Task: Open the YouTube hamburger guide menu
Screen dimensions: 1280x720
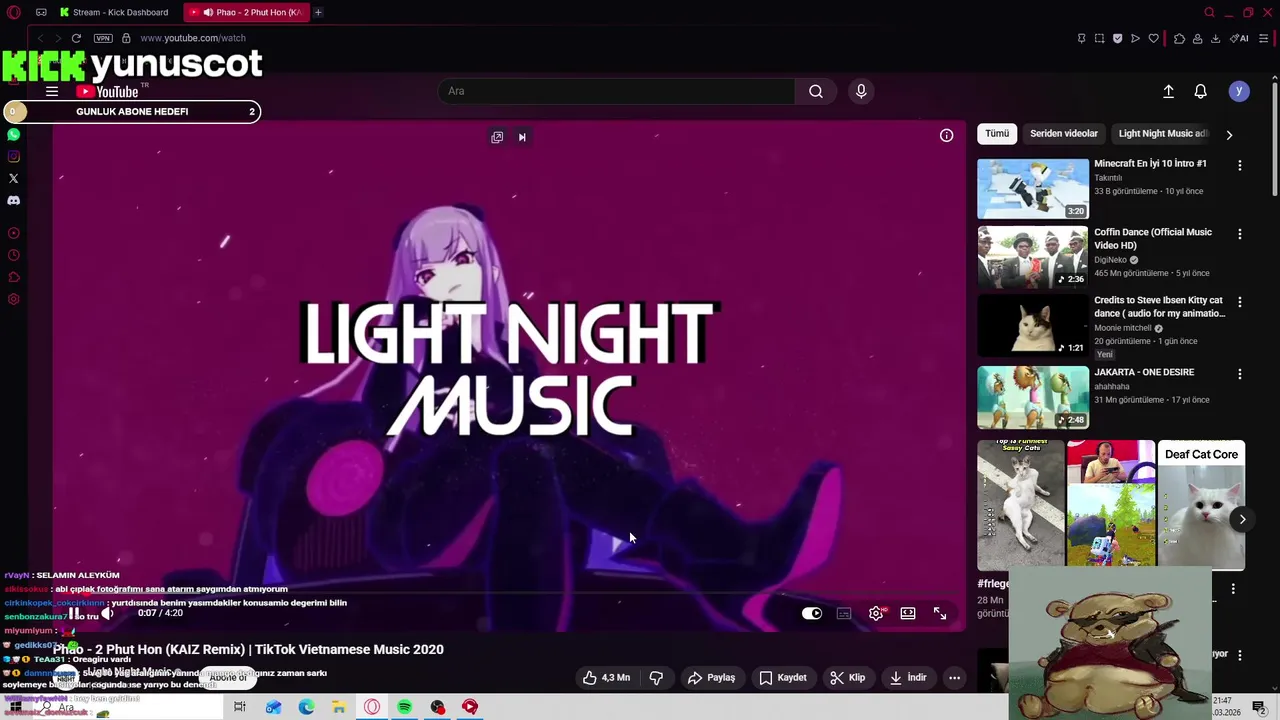Action: 52,91
